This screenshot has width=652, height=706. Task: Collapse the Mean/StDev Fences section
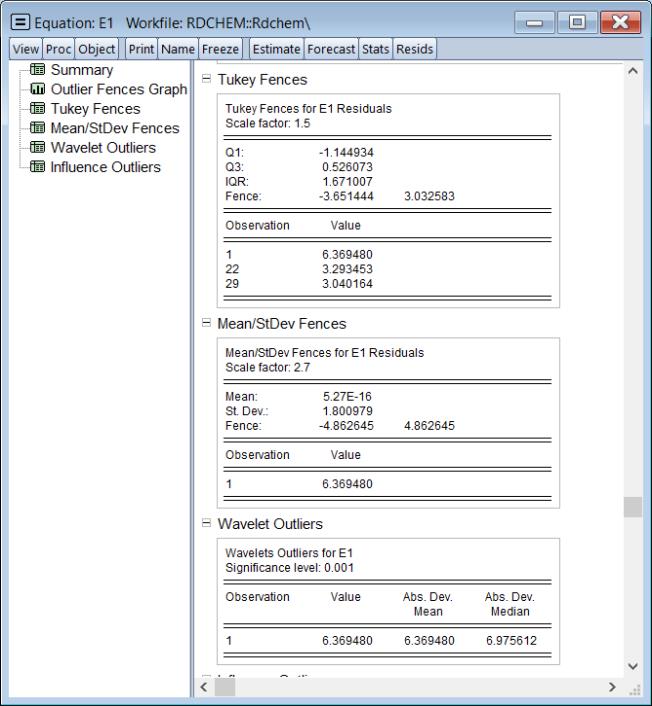[x=208, y=324]
